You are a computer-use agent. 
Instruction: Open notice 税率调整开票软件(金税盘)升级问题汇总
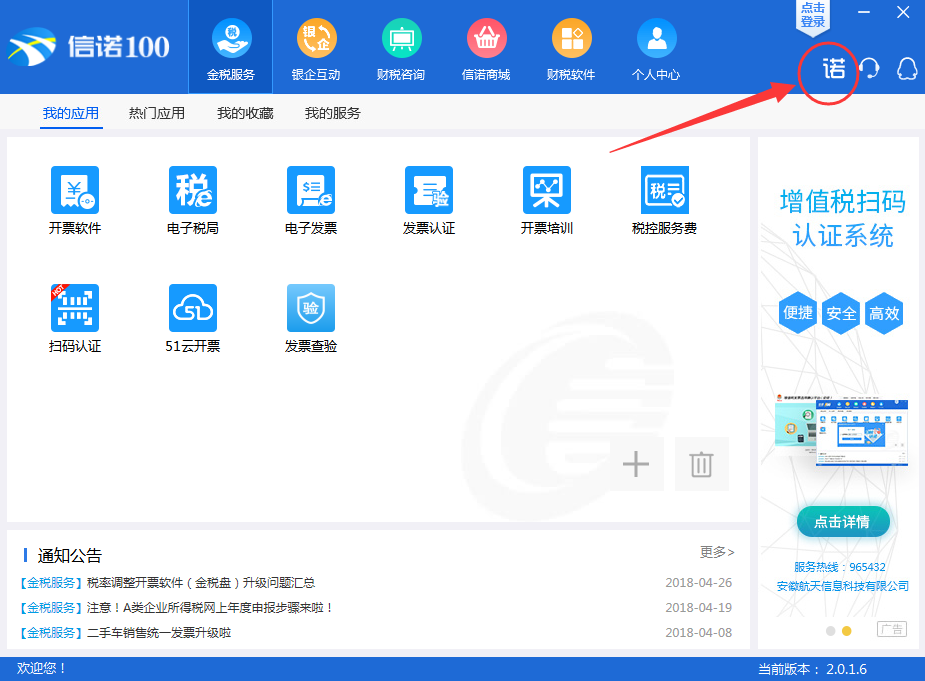201,583
